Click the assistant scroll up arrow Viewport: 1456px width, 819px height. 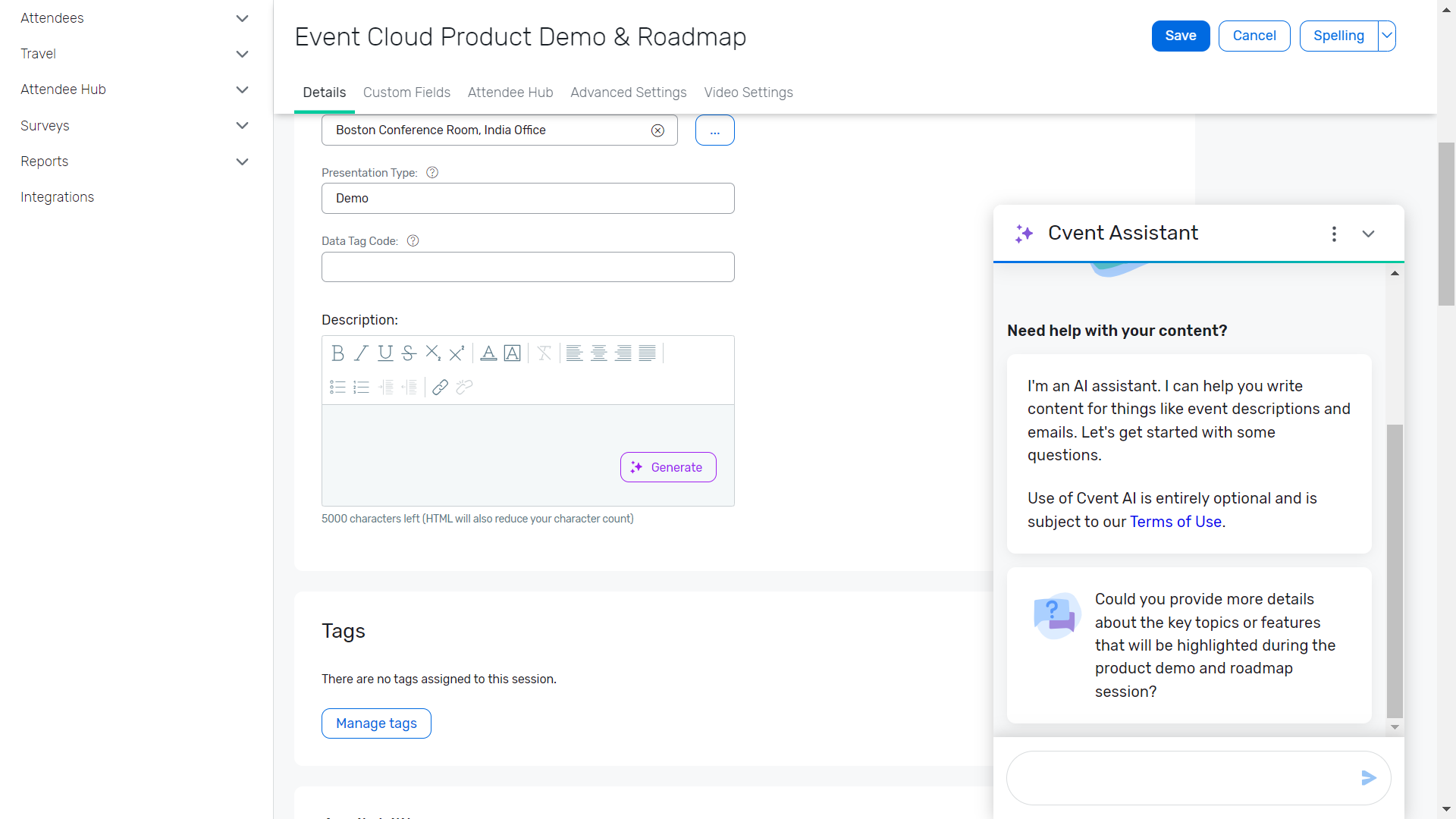[x=1395, y=273]
